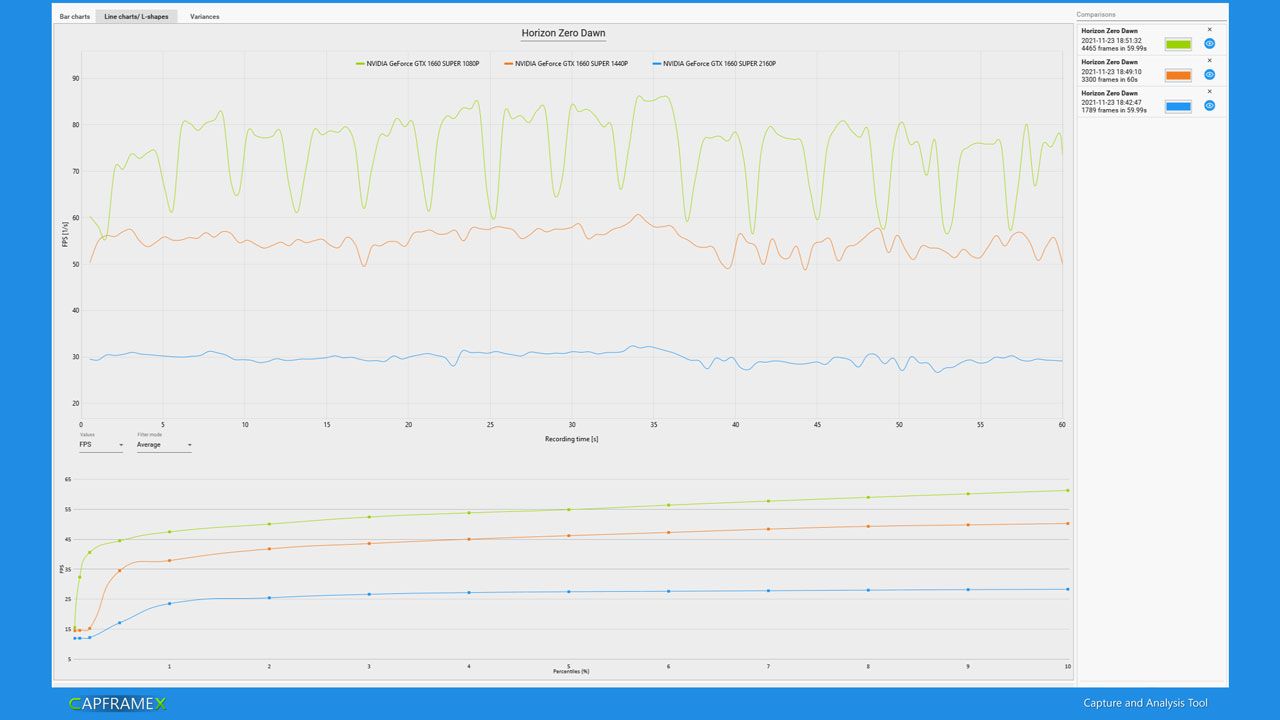Remove the 4465 frames comparison entry
Viewport: 1280px width, 720px height.
pyautogui.click(x=1209, y=30)
